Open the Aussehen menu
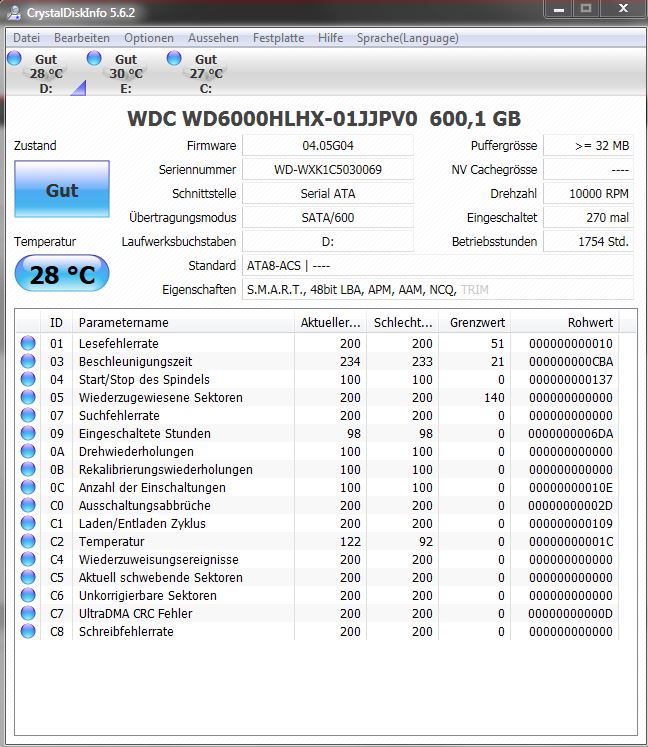This screenshot has width=648, height=747. coord(213,38)
